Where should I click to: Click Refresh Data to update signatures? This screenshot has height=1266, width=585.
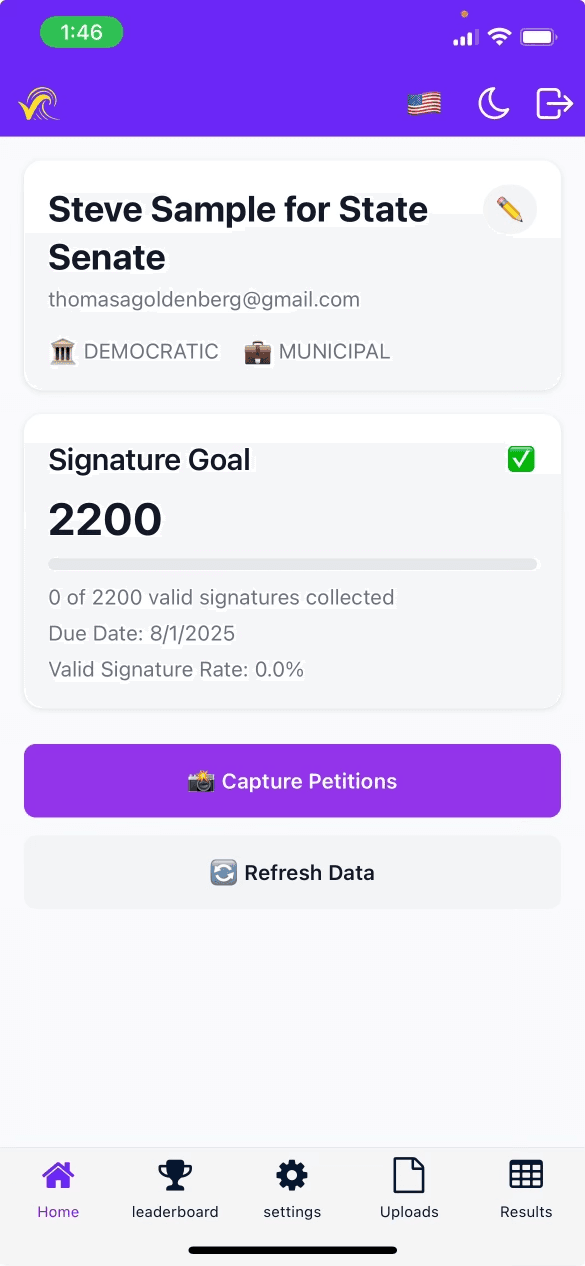pos(292,871)
